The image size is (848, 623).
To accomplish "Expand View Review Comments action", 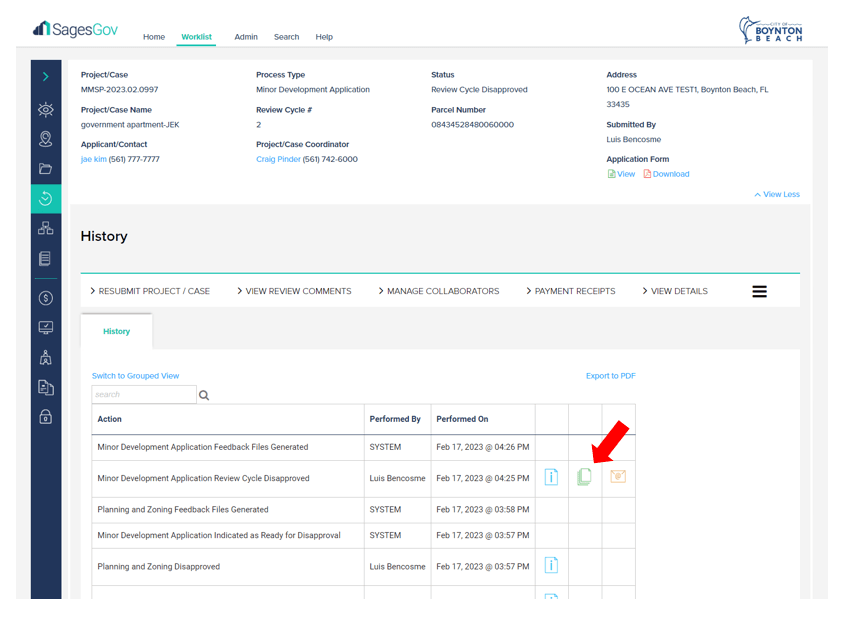I will coord(294,291).
